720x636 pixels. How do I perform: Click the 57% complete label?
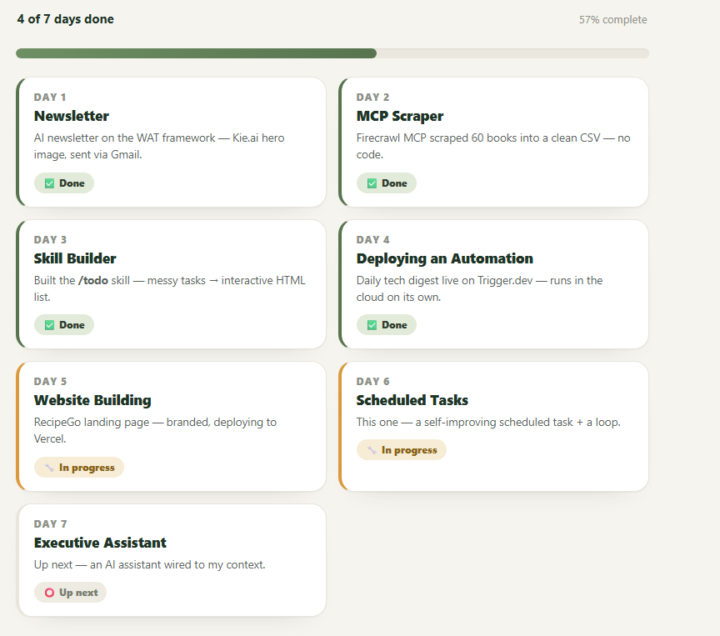pyautogui.click(x=613, y=20)
